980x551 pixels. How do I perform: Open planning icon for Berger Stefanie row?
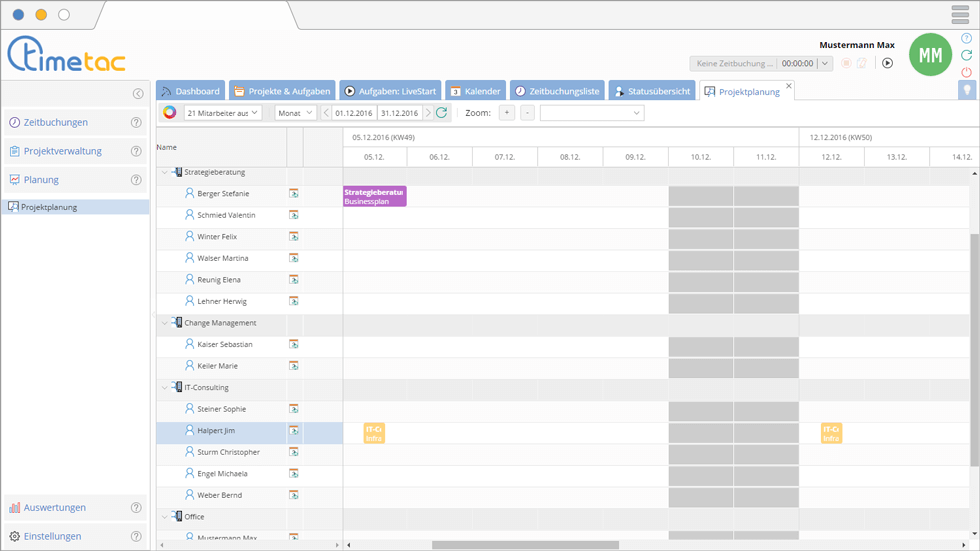[294, 194]
